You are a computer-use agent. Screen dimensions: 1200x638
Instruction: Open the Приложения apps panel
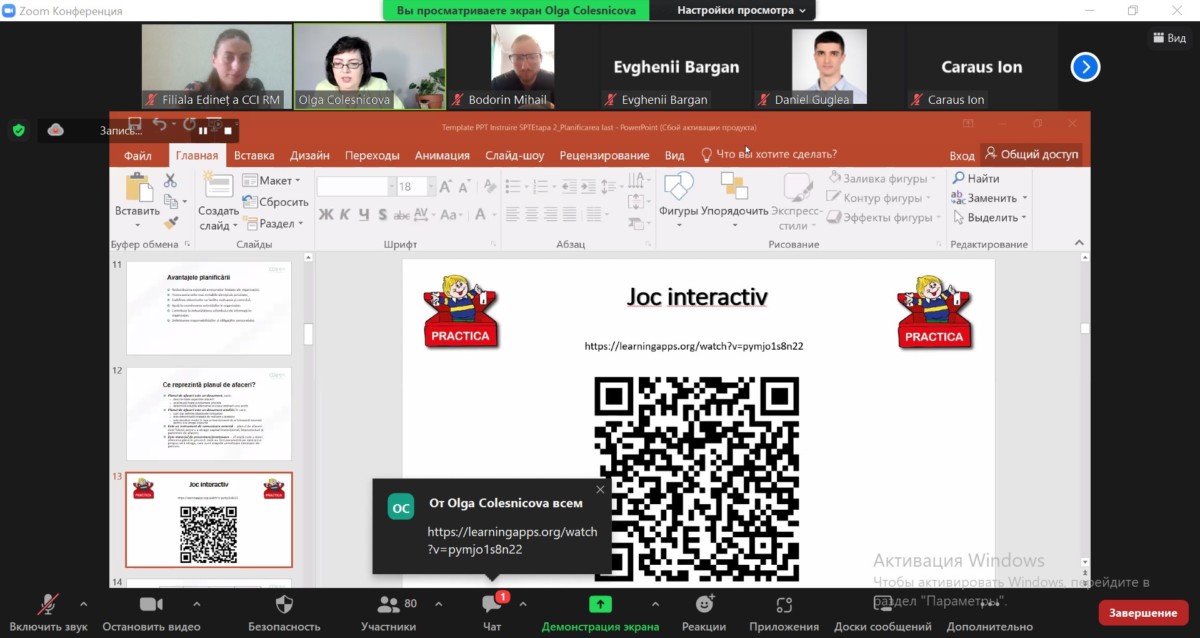784,612
